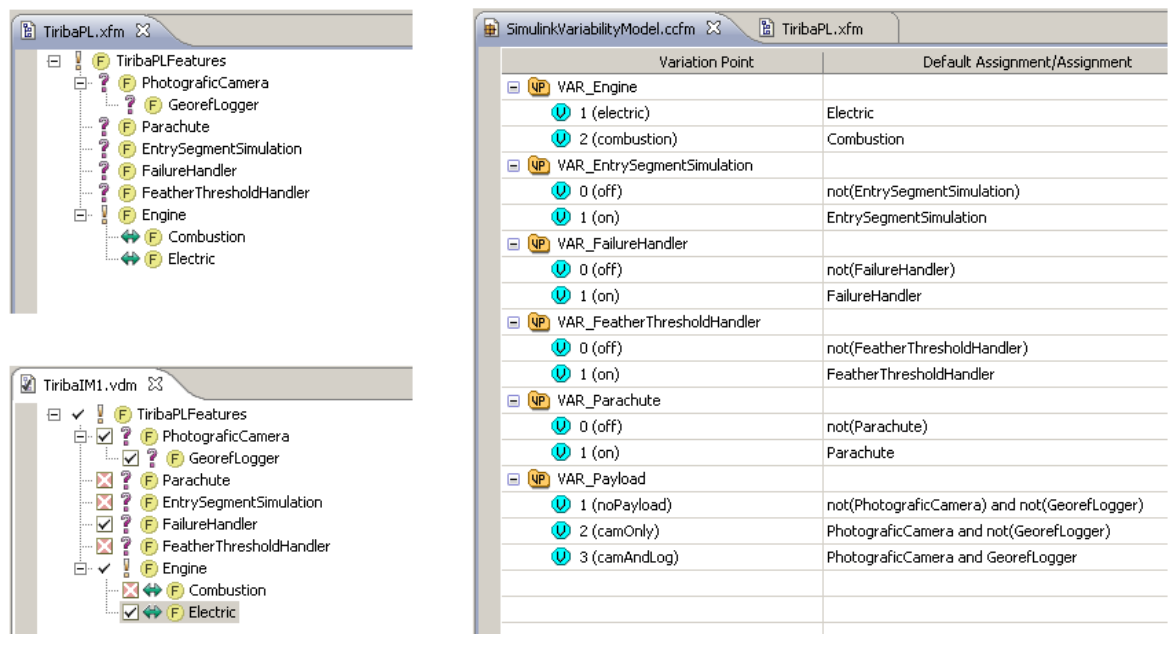Toggle the Parachute checkbox in TiribaIM1.vdm

[x=104, y=480]
